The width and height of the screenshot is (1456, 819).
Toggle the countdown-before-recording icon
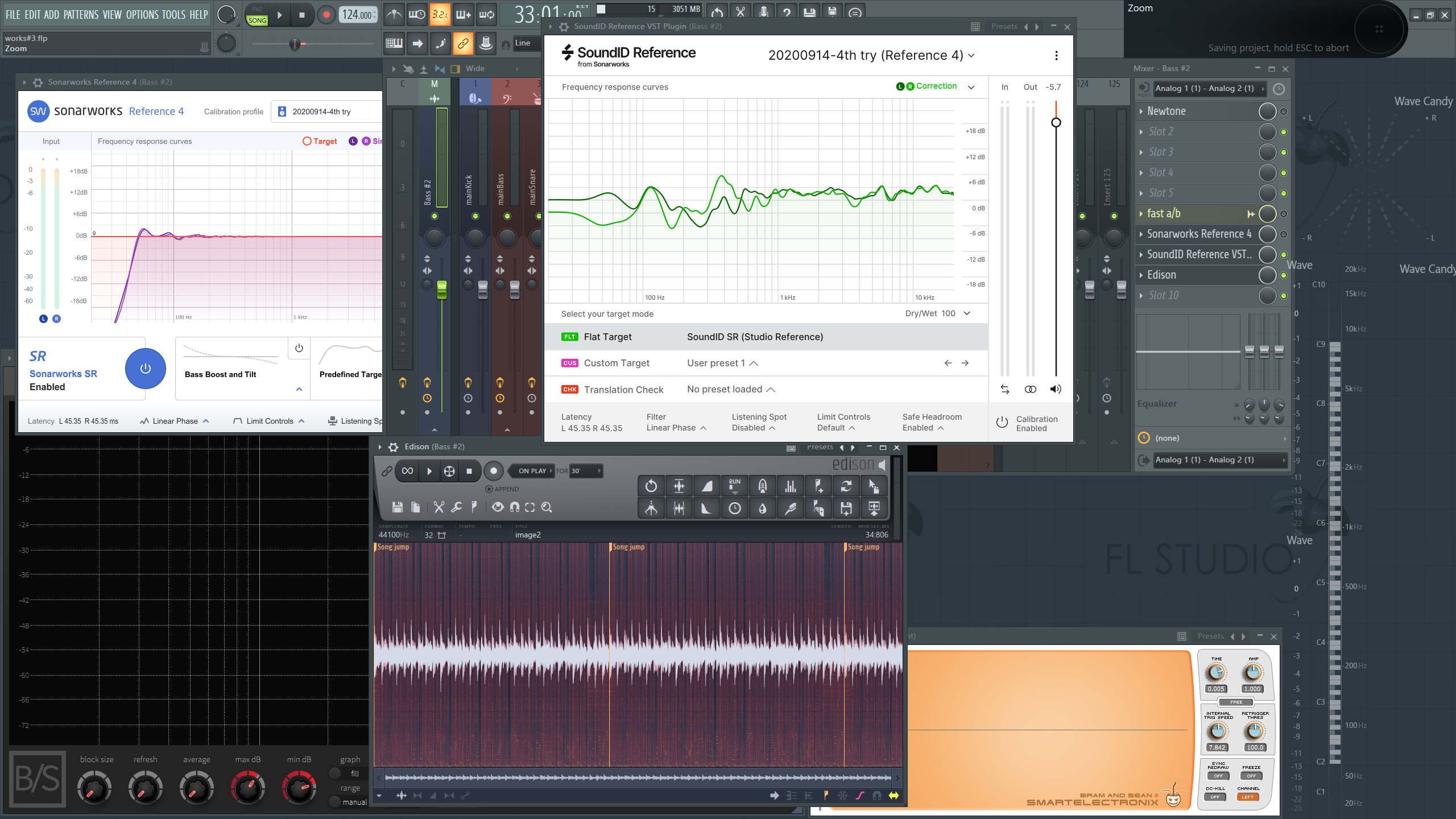point(440,14)
